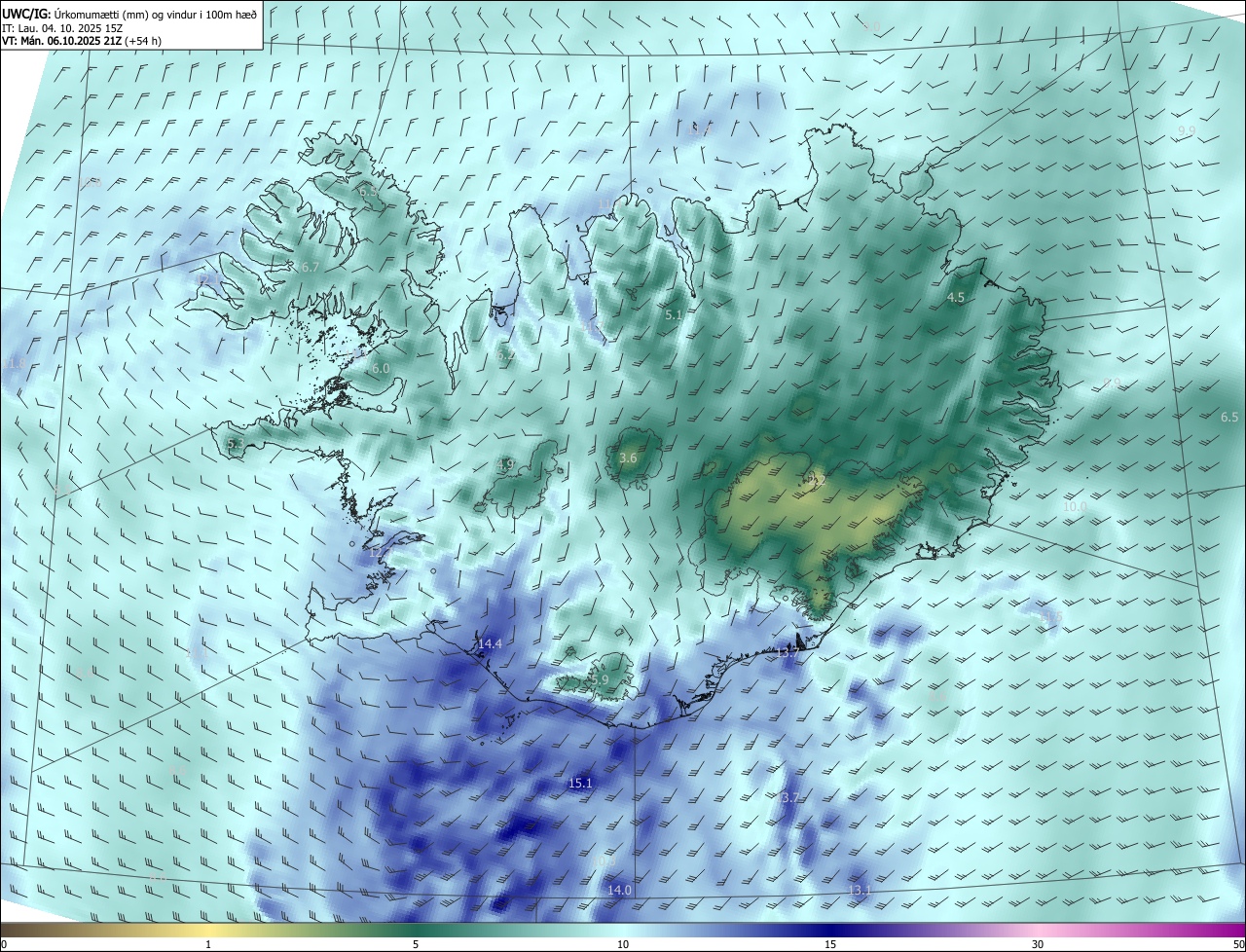The image size is (1246, 952).
Task: Click the 6.0 value label
Action: coord(381,369)
